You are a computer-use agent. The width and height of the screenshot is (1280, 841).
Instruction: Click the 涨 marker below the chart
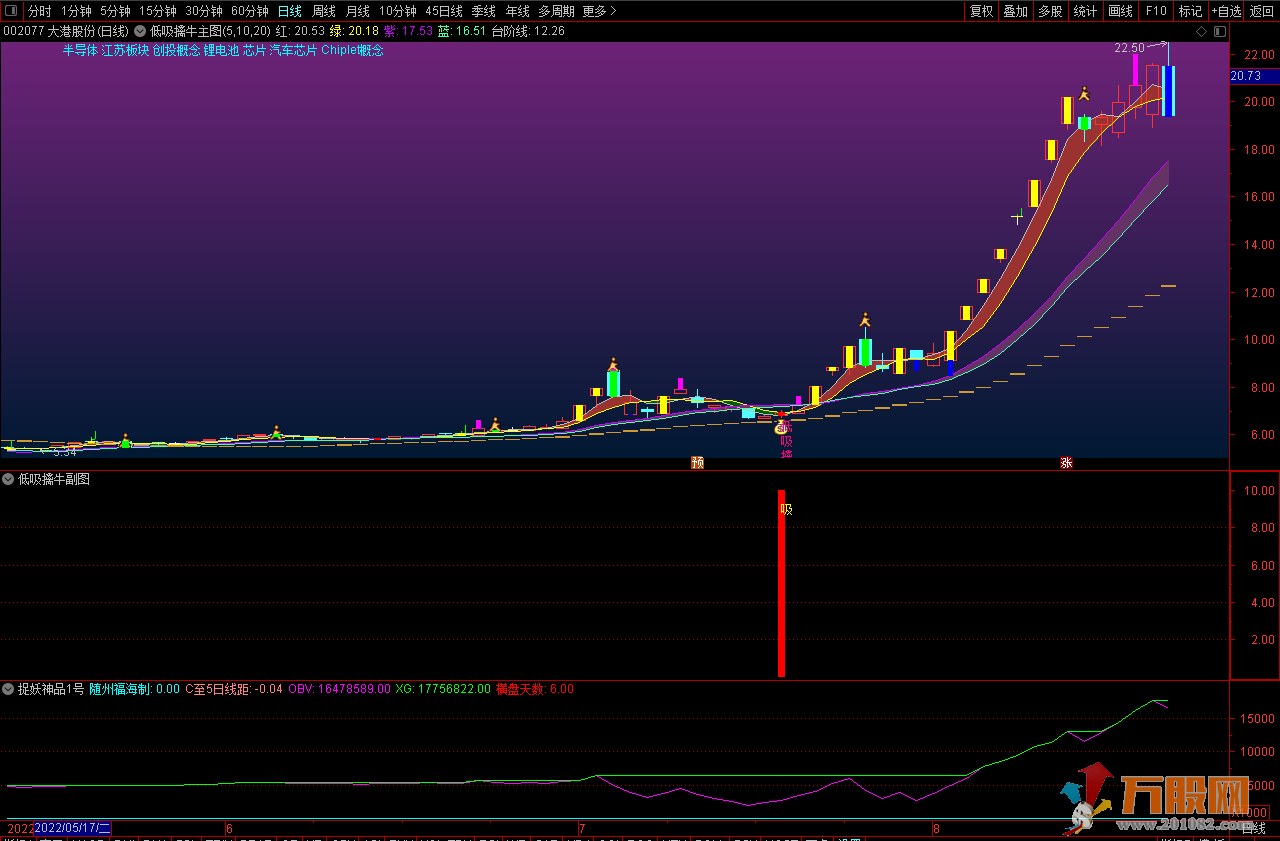pos(1066,463)
